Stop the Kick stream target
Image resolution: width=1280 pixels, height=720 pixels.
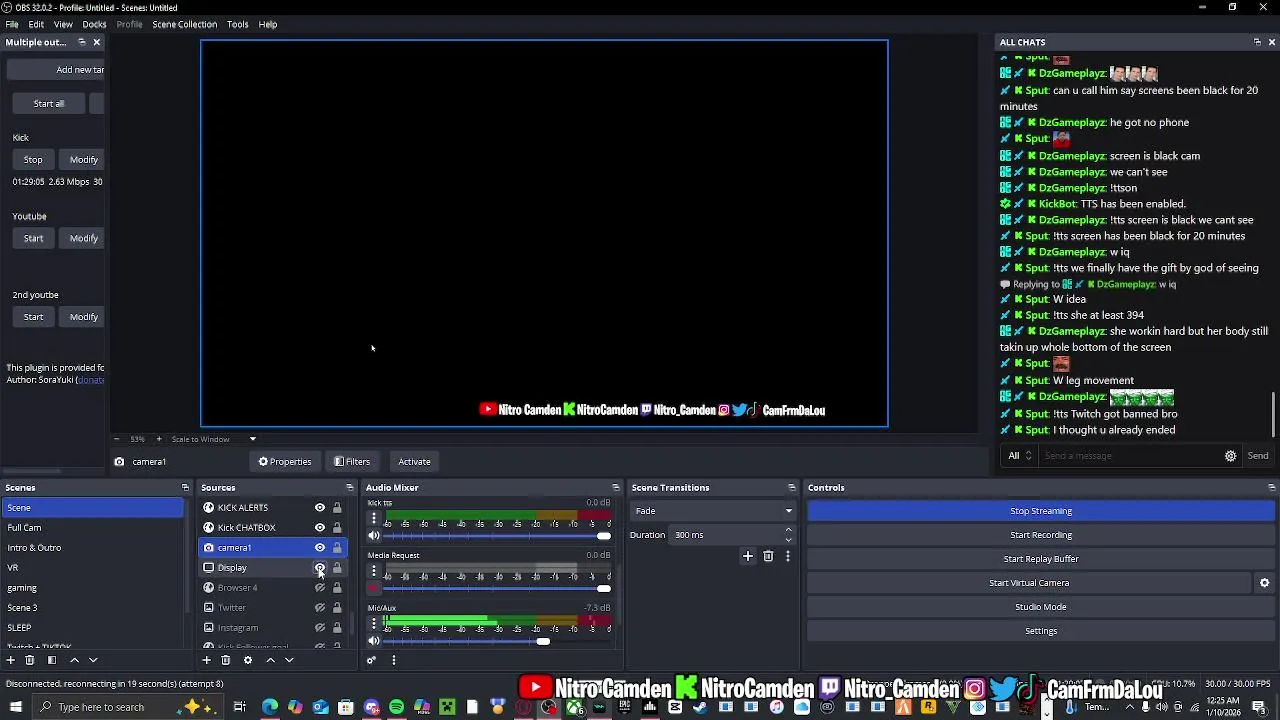coord(33,160)
